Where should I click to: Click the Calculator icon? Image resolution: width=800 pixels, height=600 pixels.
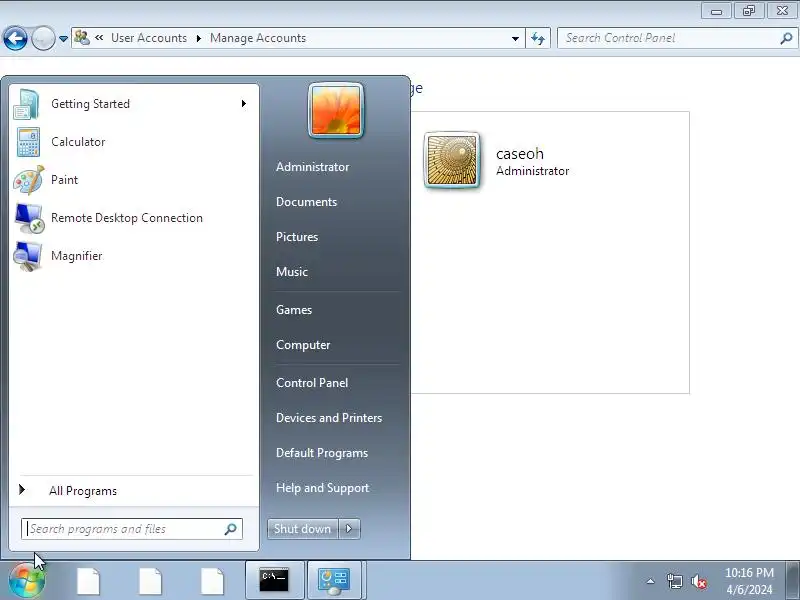tap(28, 142)
